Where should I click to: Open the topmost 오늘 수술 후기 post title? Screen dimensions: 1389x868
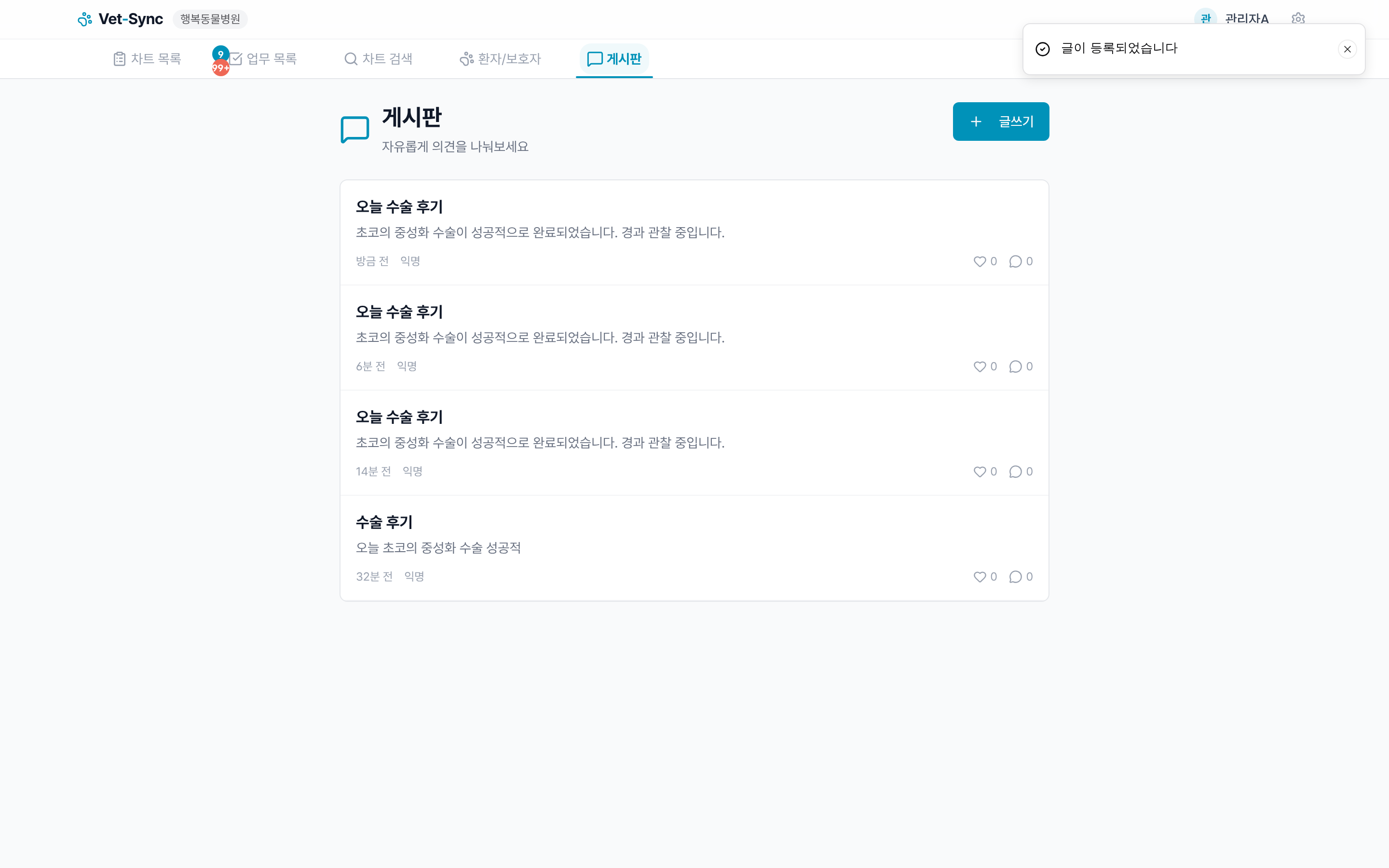(399, 207)
